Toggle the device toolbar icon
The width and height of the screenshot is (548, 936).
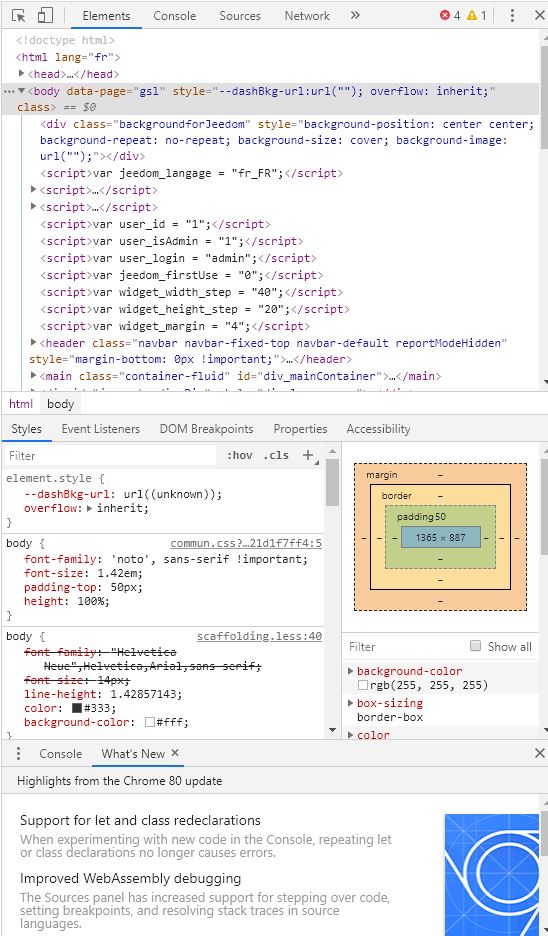[45, 16]
